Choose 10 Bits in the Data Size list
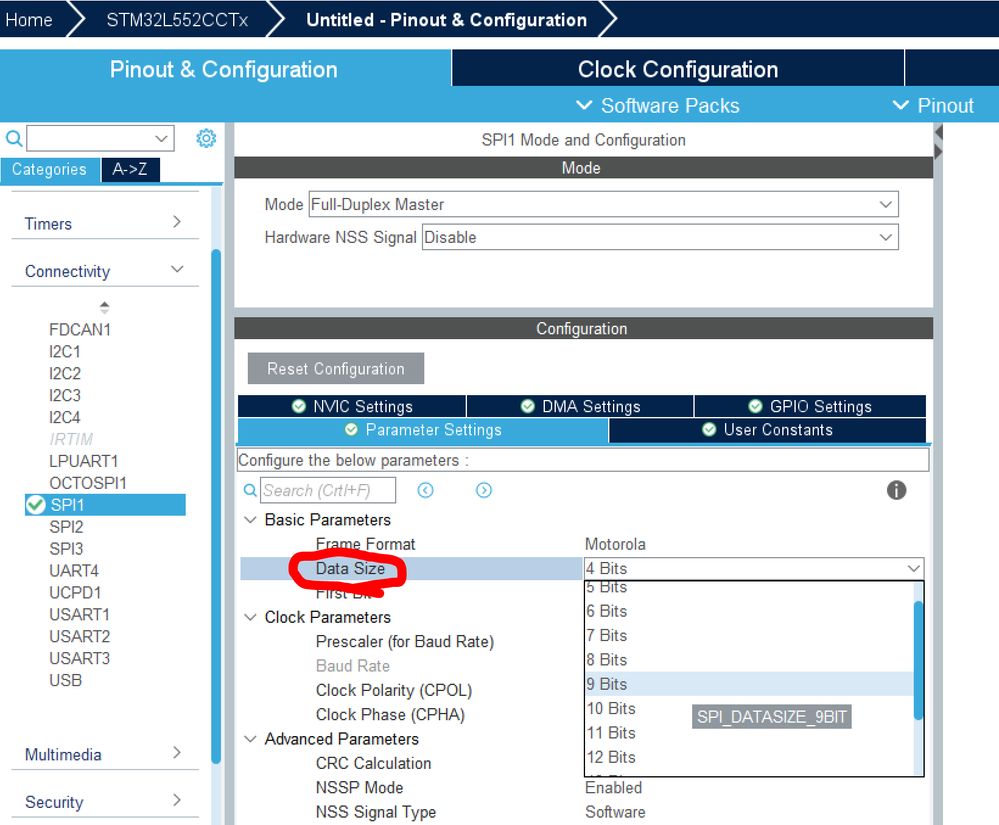 point(749,708)
